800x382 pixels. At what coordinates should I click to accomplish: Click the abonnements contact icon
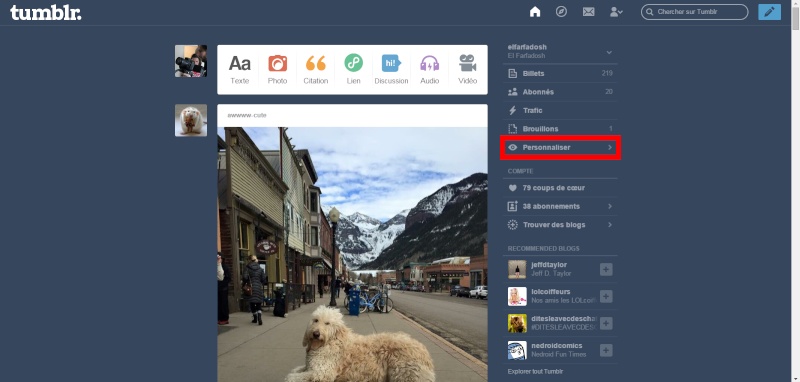tap(513, 206)
